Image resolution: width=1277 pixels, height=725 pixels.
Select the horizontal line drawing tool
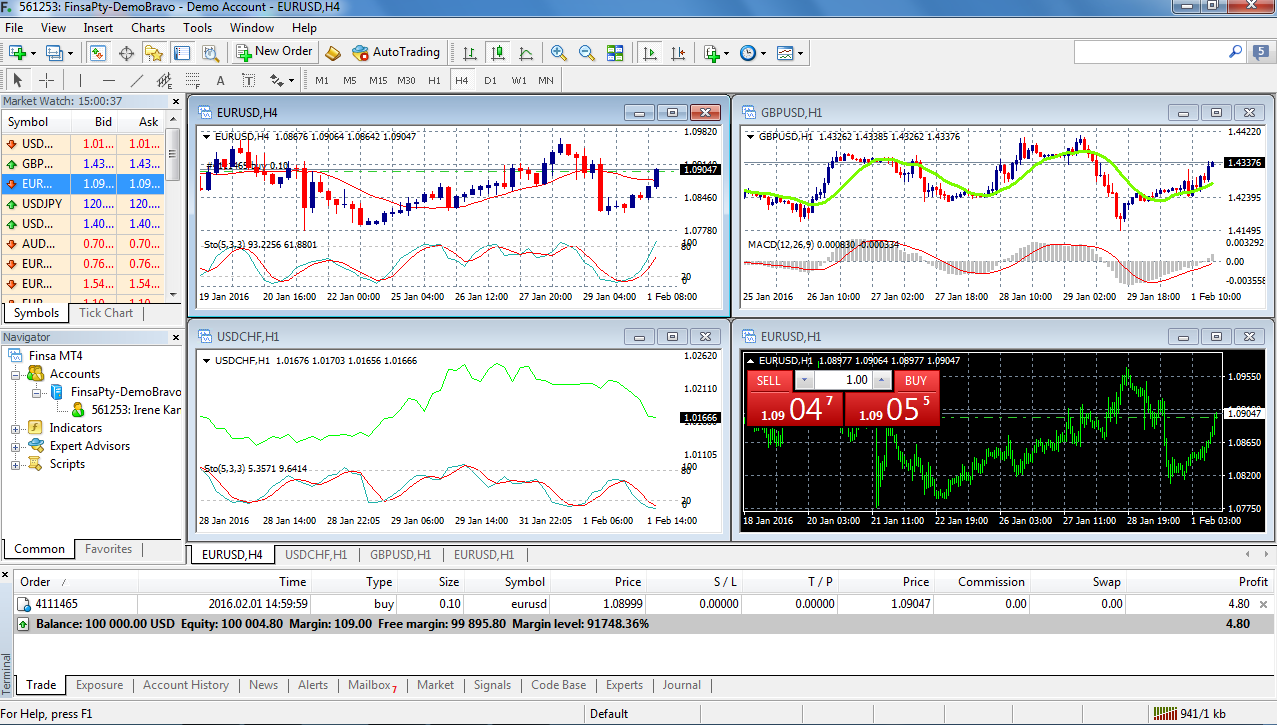click(110, 80)
